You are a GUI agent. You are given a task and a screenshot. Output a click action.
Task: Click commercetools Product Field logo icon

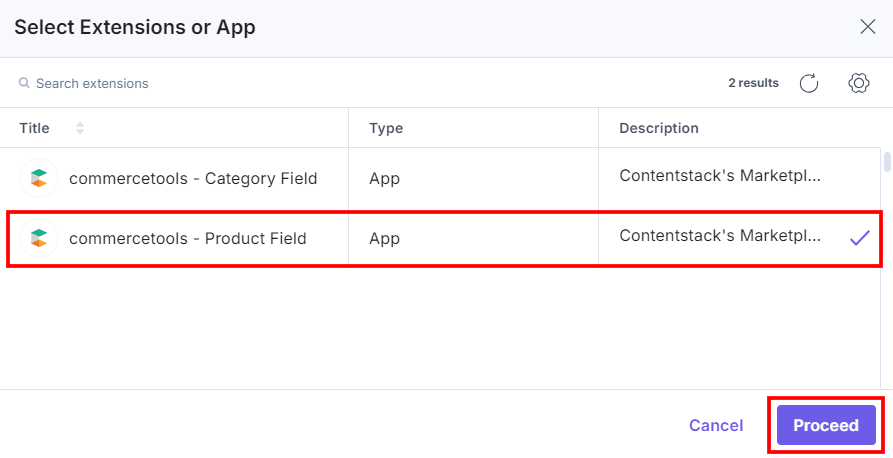point(39,238)
